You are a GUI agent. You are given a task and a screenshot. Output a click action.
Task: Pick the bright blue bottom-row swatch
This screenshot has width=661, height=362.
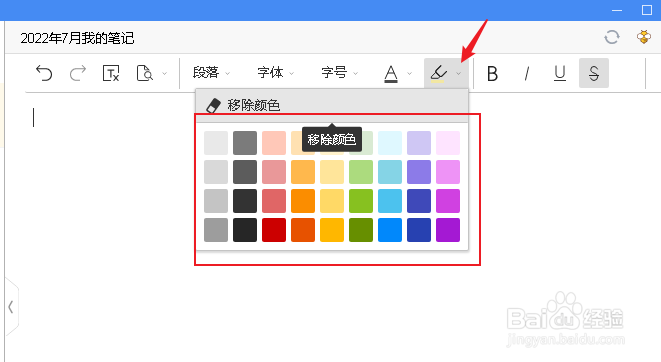[x=390, y=230]
